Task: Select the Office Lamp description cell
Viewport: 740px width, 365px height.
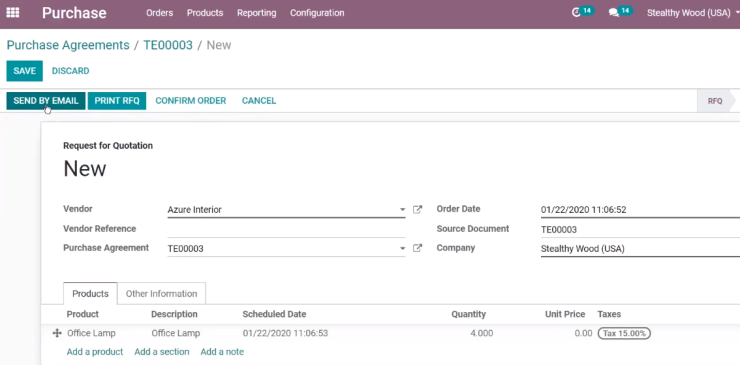Action: tap(176, 333)
